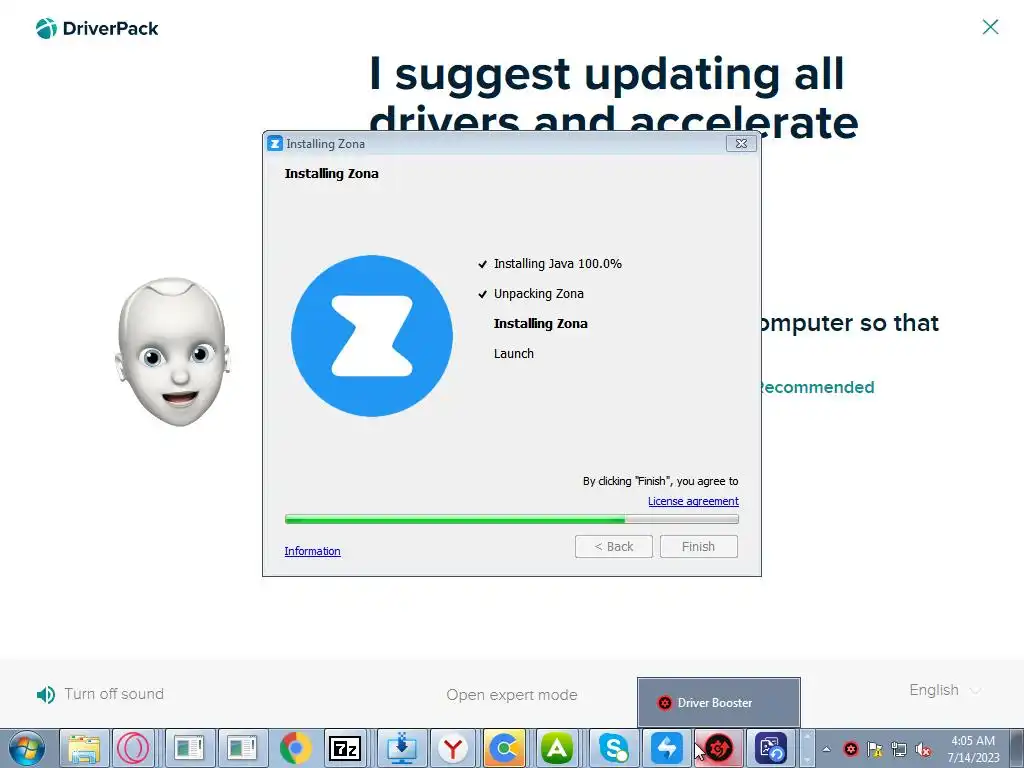Open Driver Booster from the taskbar

point(718,748)
